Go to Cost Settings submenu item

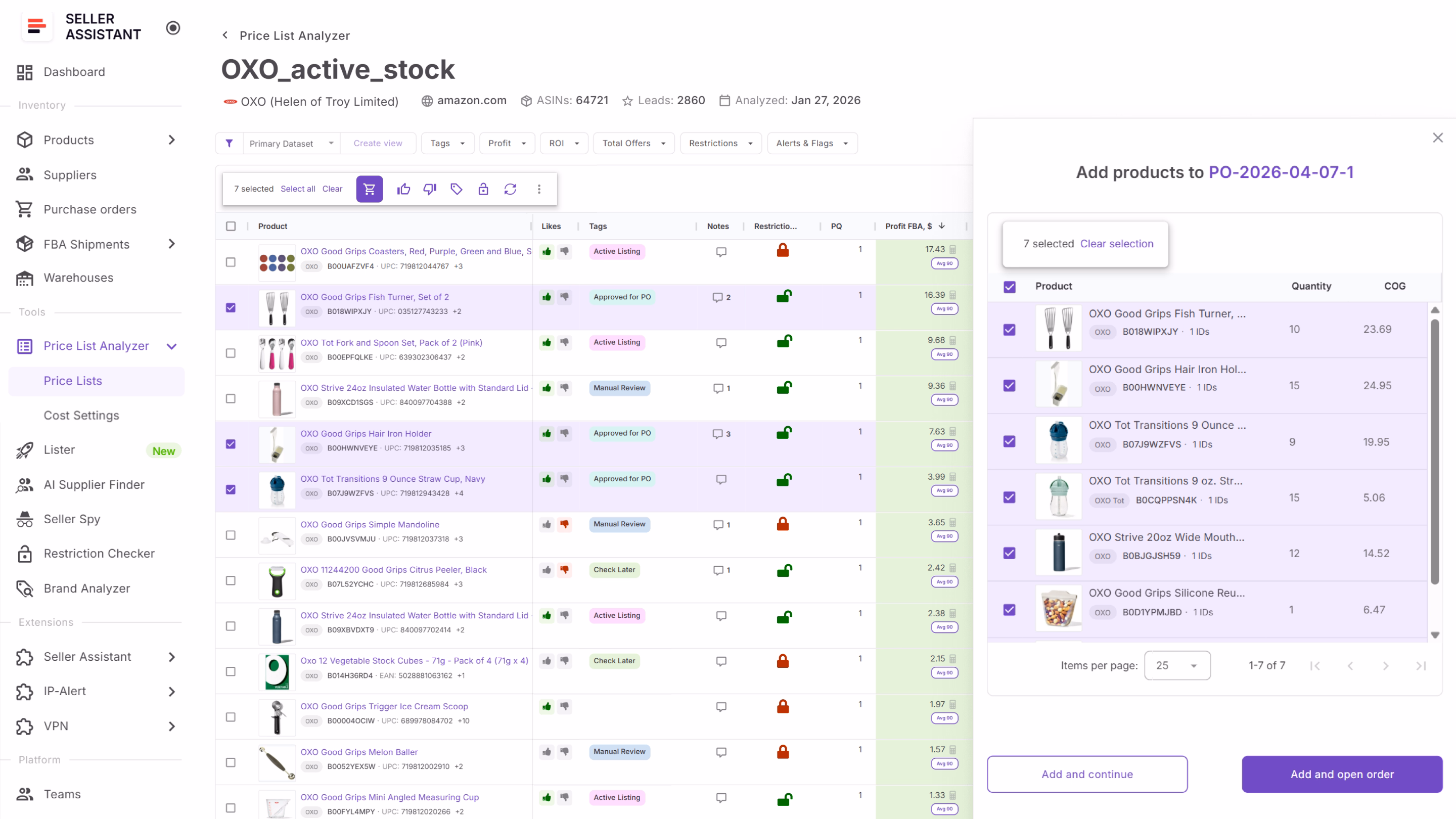81,415
